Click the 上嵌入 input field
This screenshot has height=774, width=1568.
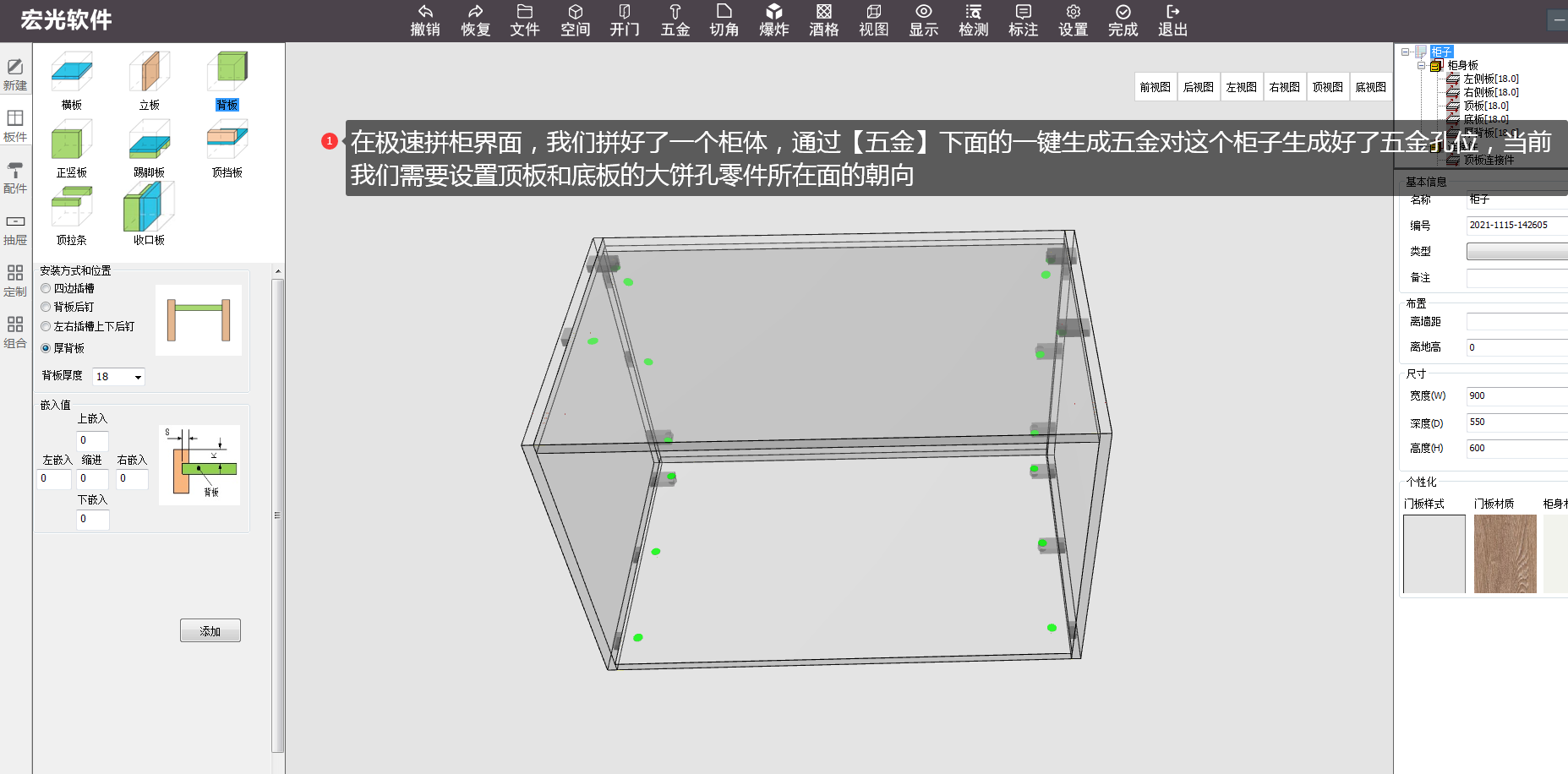(92, 440)
